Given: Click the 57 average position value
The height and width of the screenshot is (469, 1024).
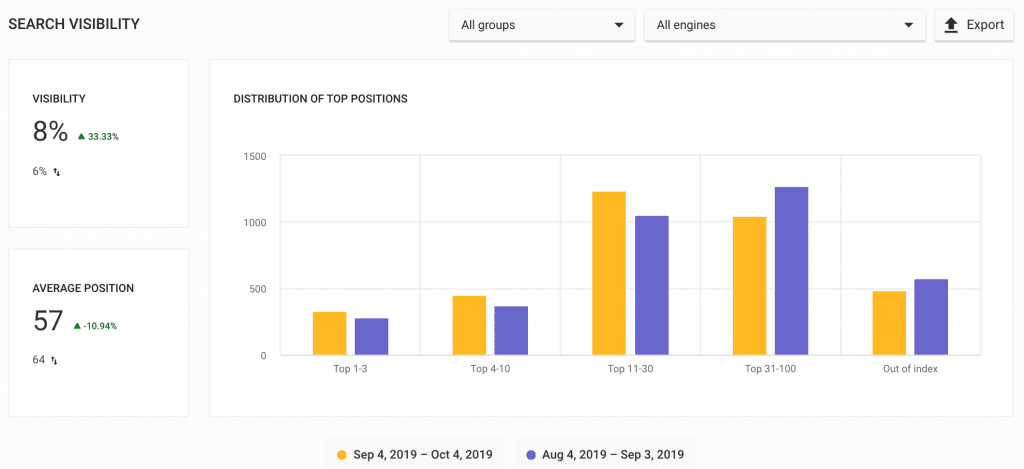Looking at the screenshot, I should point(48,321).
